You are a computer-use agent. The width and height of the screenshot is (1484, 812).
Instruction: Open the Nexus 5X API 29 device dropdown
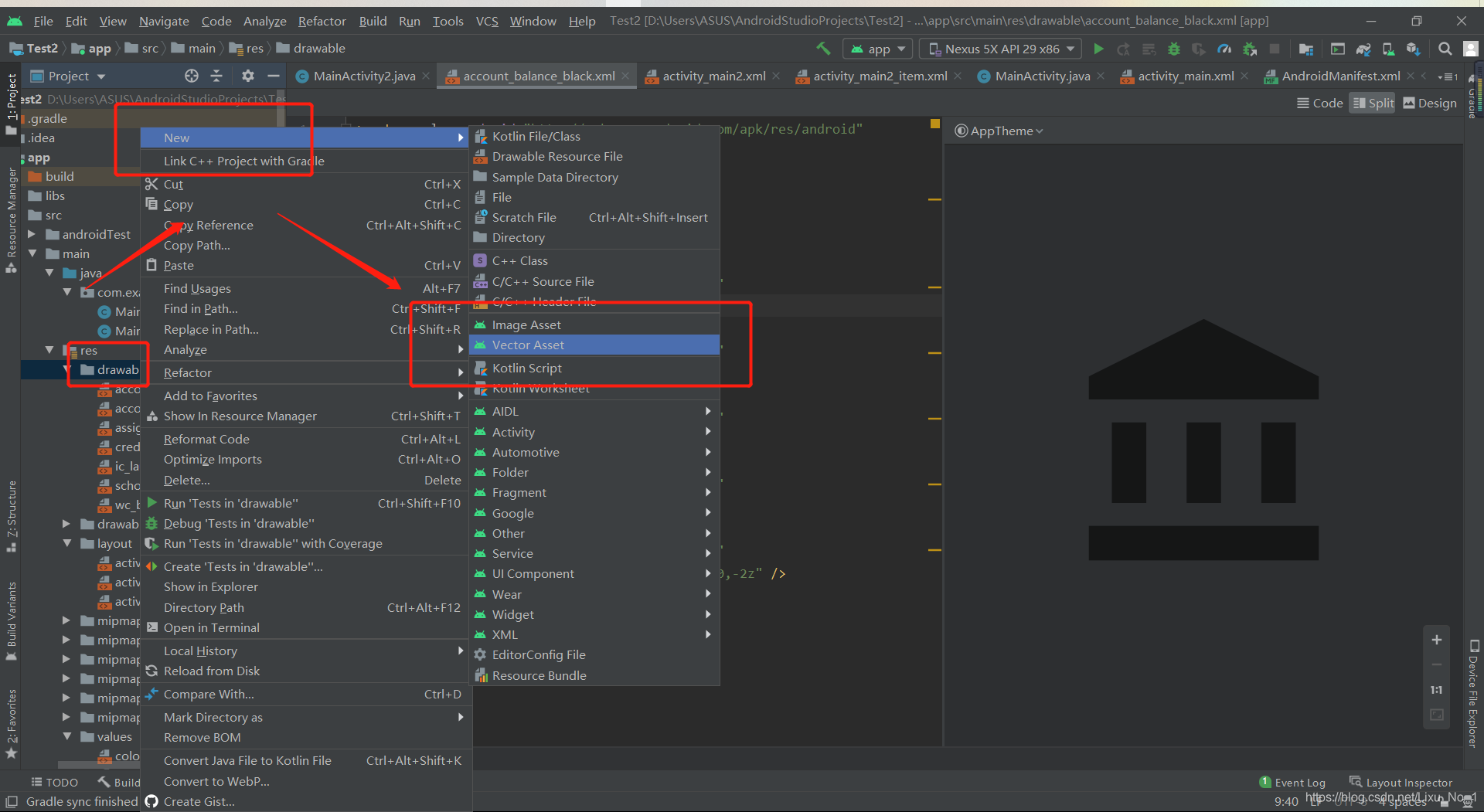[1002, 49]
